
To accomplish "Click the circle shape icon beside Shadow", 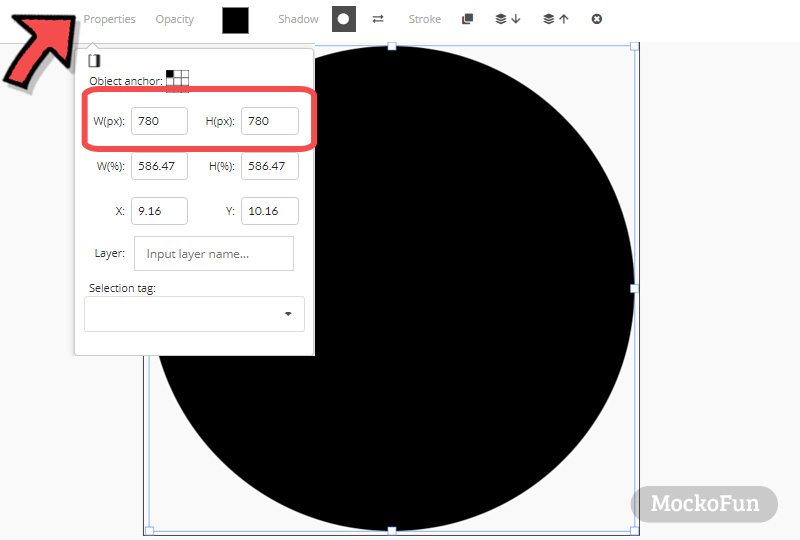I will click(x=344, y=19).
